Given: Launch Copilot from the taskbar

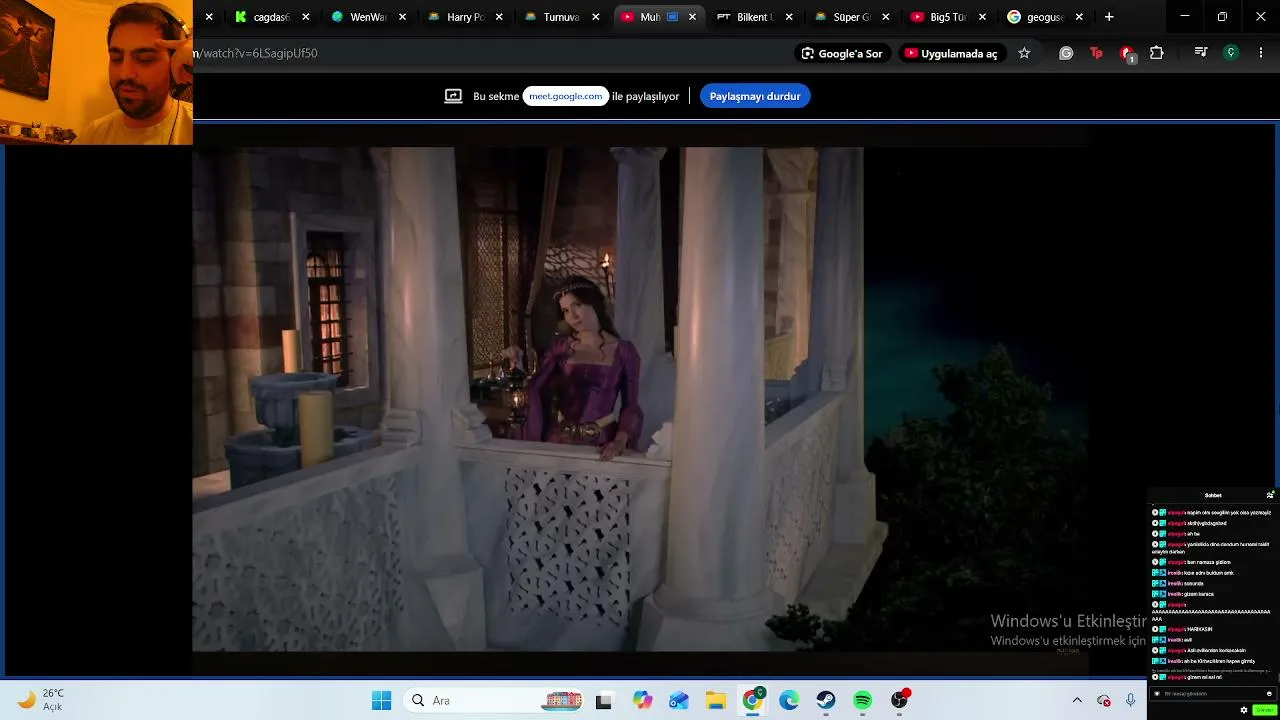Looking at the screenshot, I should 642,701.
